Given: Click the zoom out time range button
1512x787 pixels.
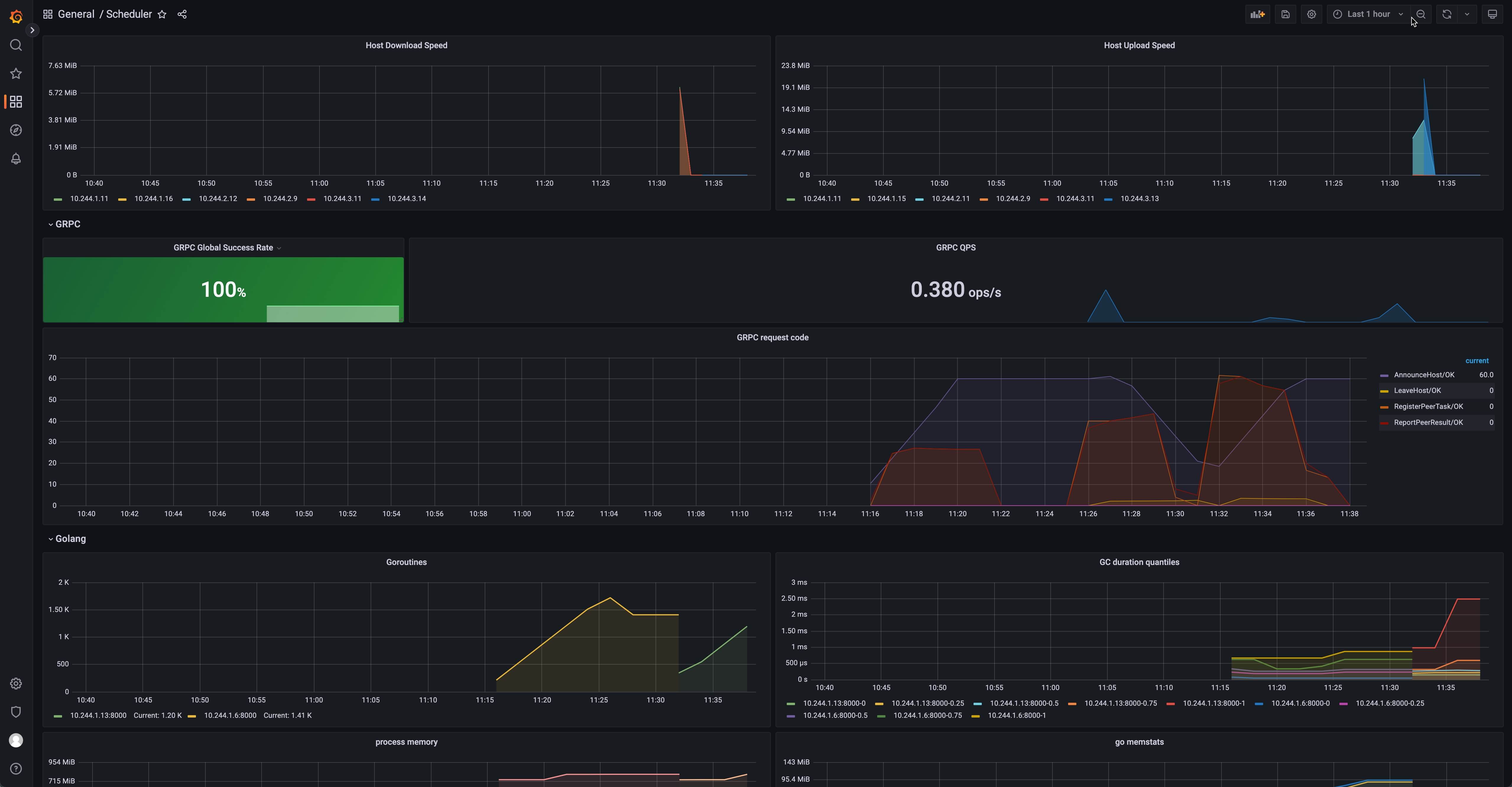Looking at the screenshot, I should point(1421,14).
